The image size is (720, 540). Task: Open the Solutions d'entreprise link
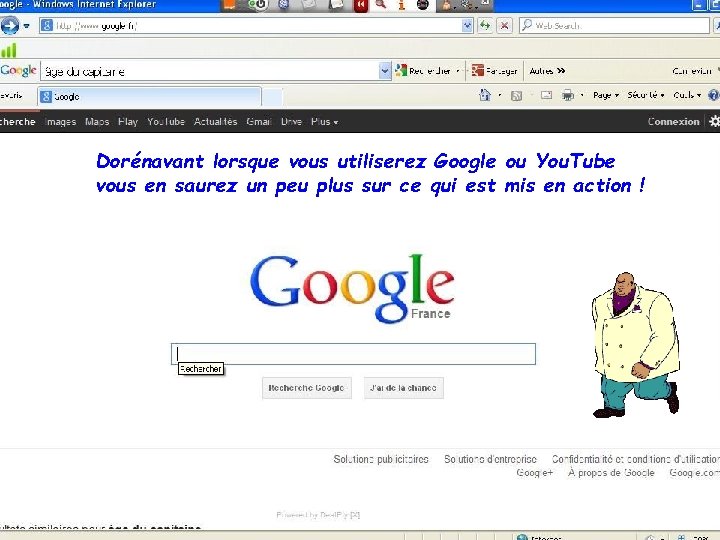[x=490, y=459]
